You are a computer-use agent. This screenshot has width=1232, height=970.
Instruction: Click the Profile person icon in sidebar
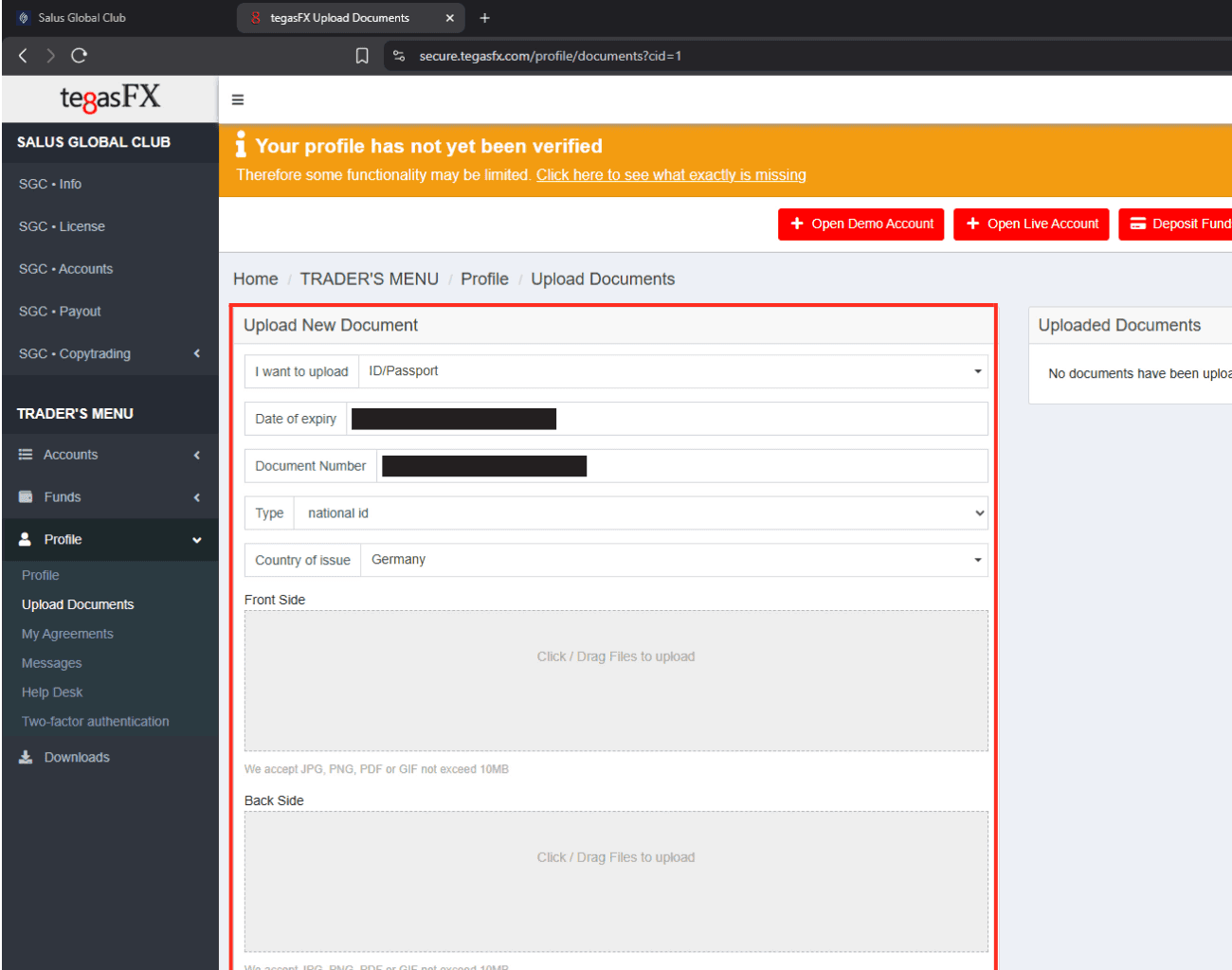[x=26, y=539]
